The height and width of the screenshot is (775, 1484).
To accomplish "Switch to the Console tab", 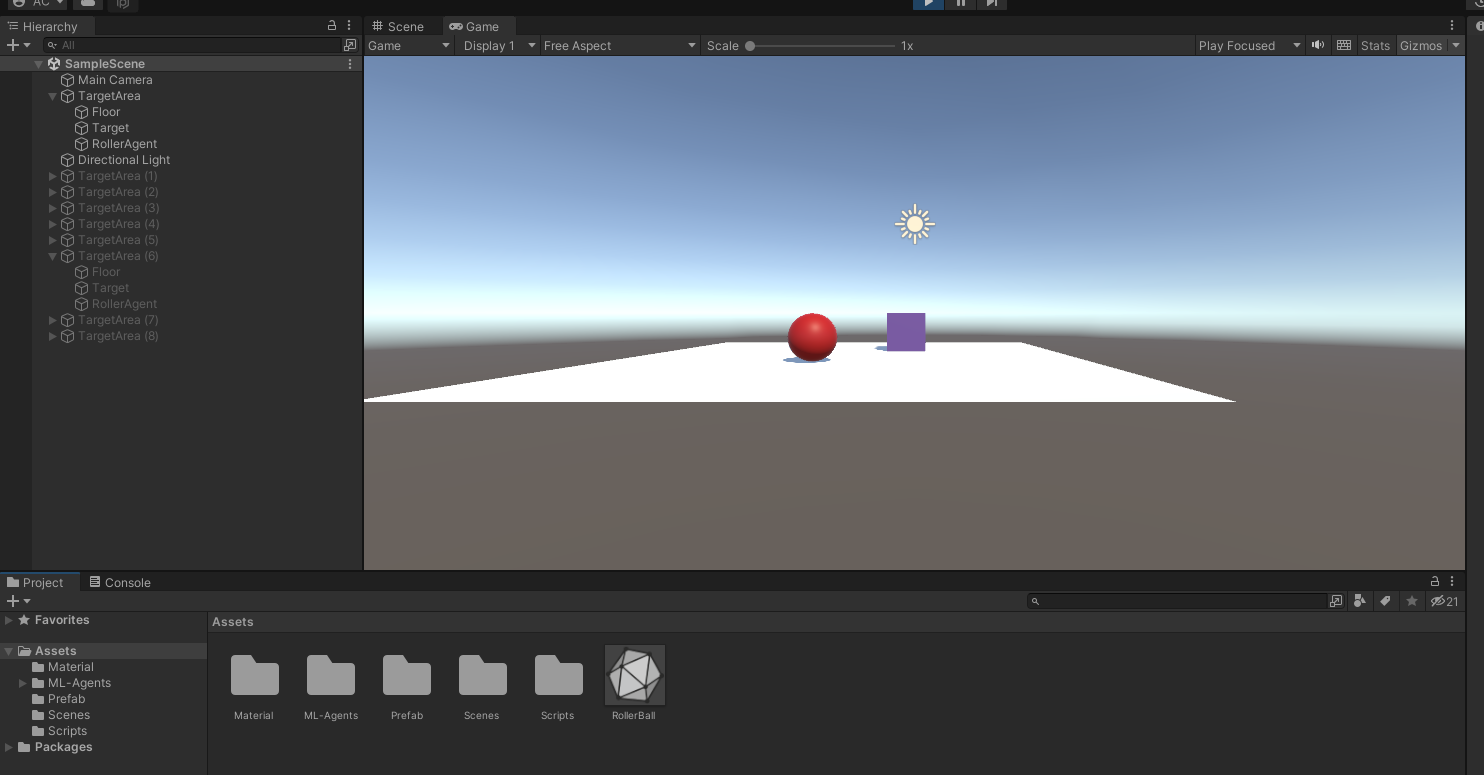I will click(x=120, y=582).
